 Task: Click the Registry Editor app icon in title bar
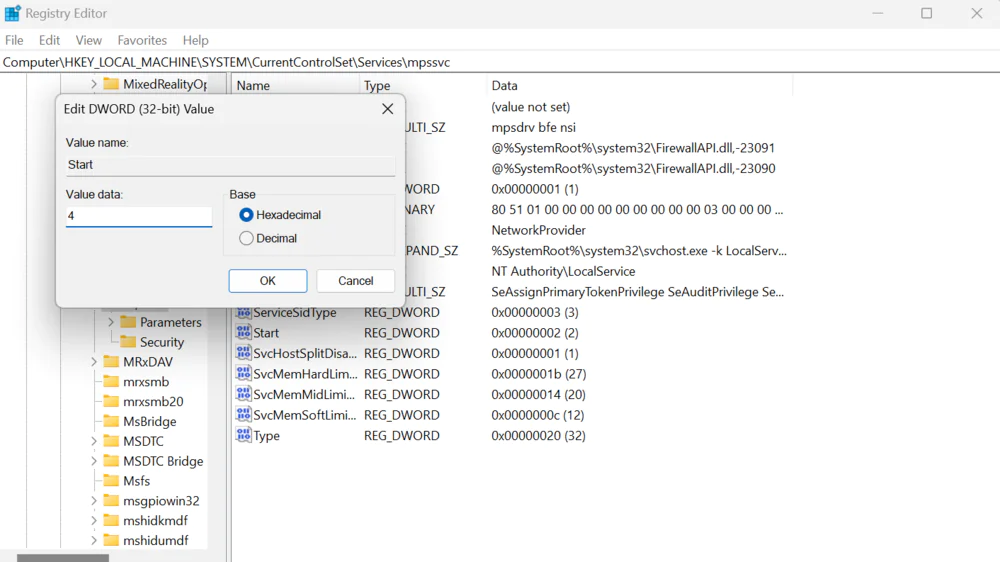(12, 13)
